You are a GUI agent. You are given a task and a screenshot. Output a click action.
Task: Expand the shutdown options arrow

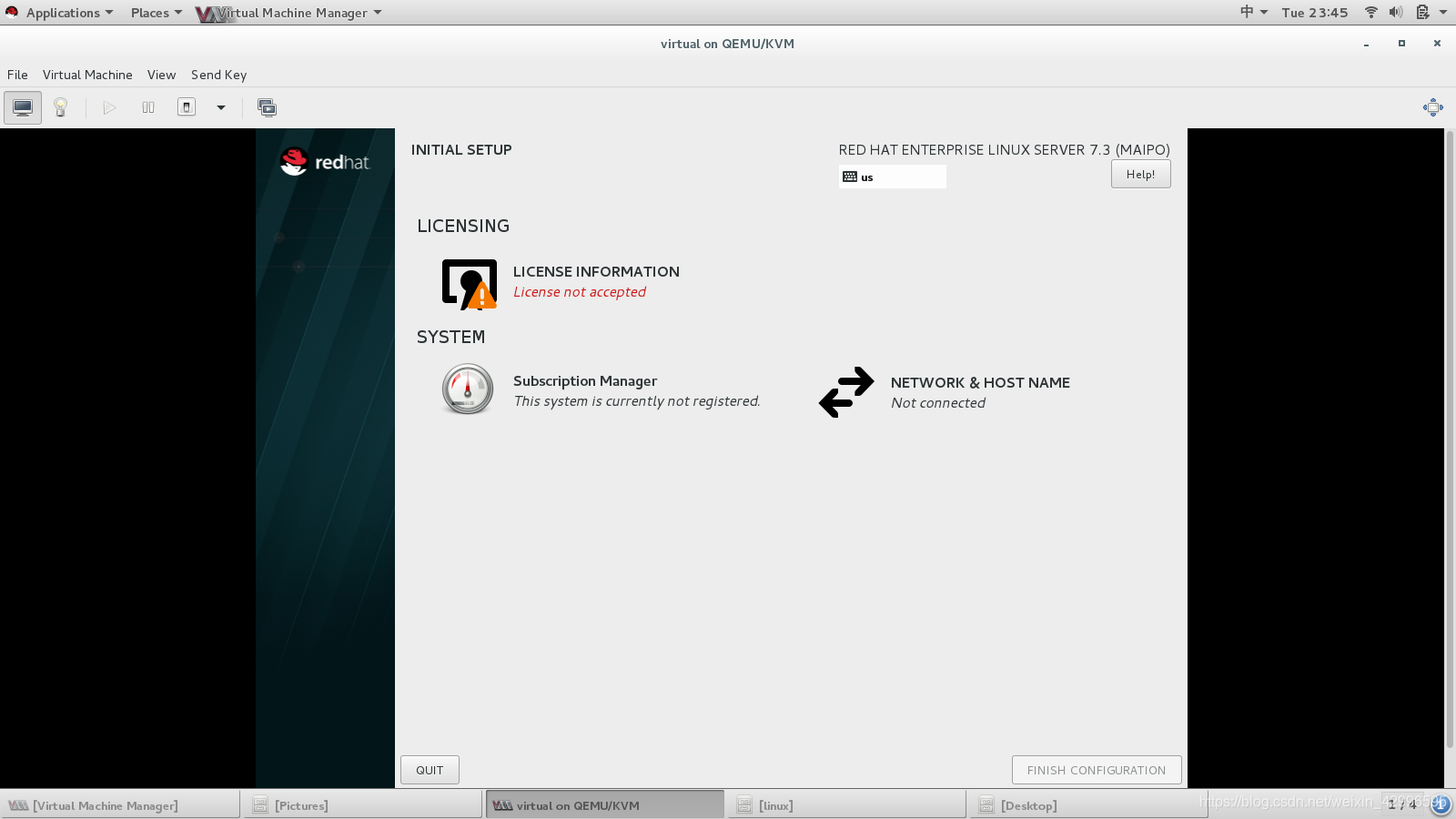tap(220, 107)
